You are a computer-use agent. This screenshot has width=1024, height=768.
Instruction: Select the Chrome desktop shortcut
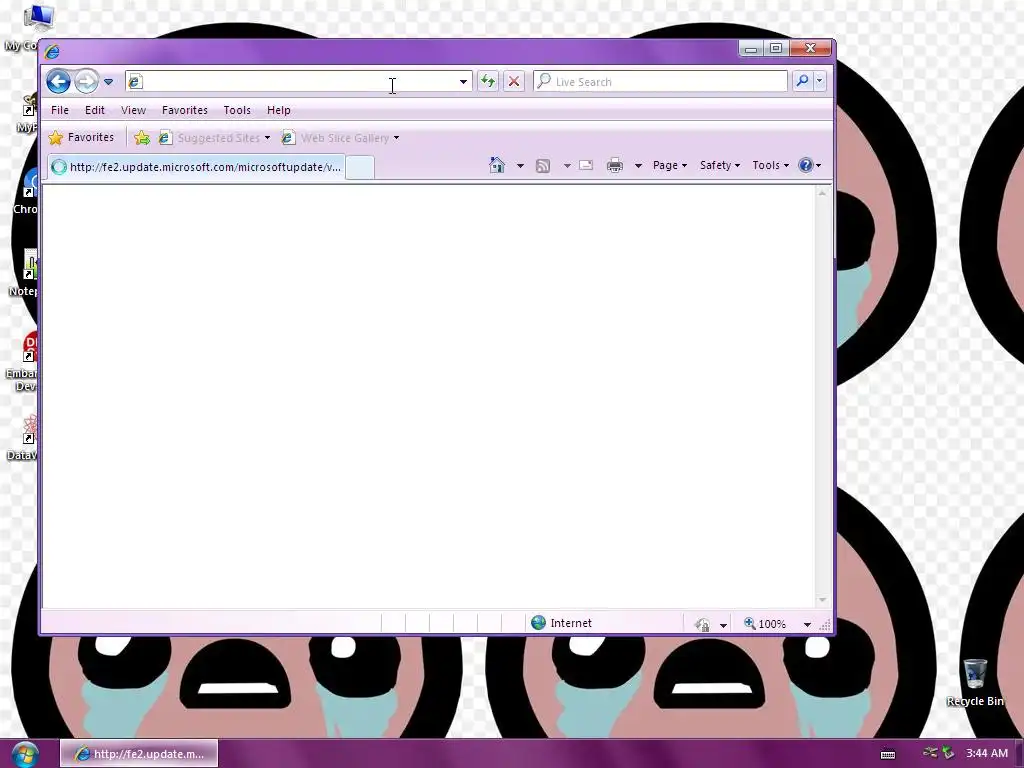[x=24, y=191]
